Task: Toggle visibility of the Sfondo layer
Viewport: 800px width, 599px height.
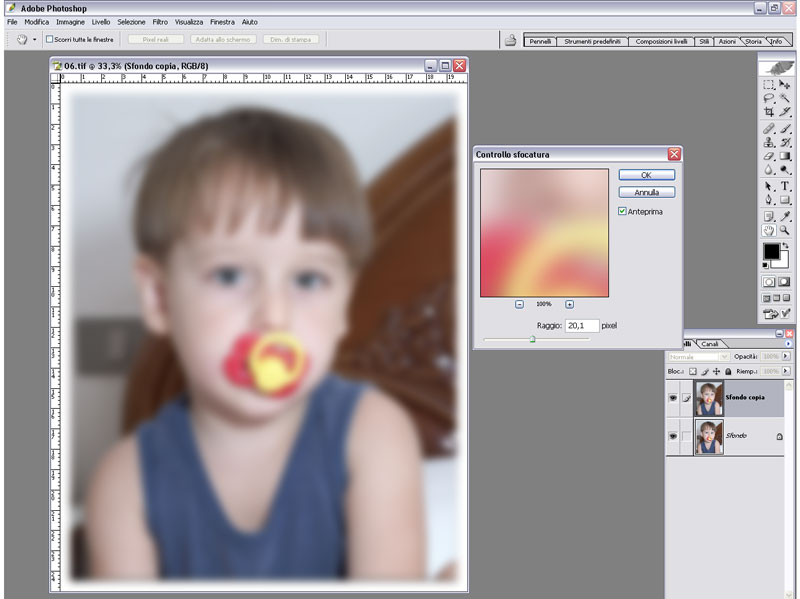Action: [x=673, y=436]
